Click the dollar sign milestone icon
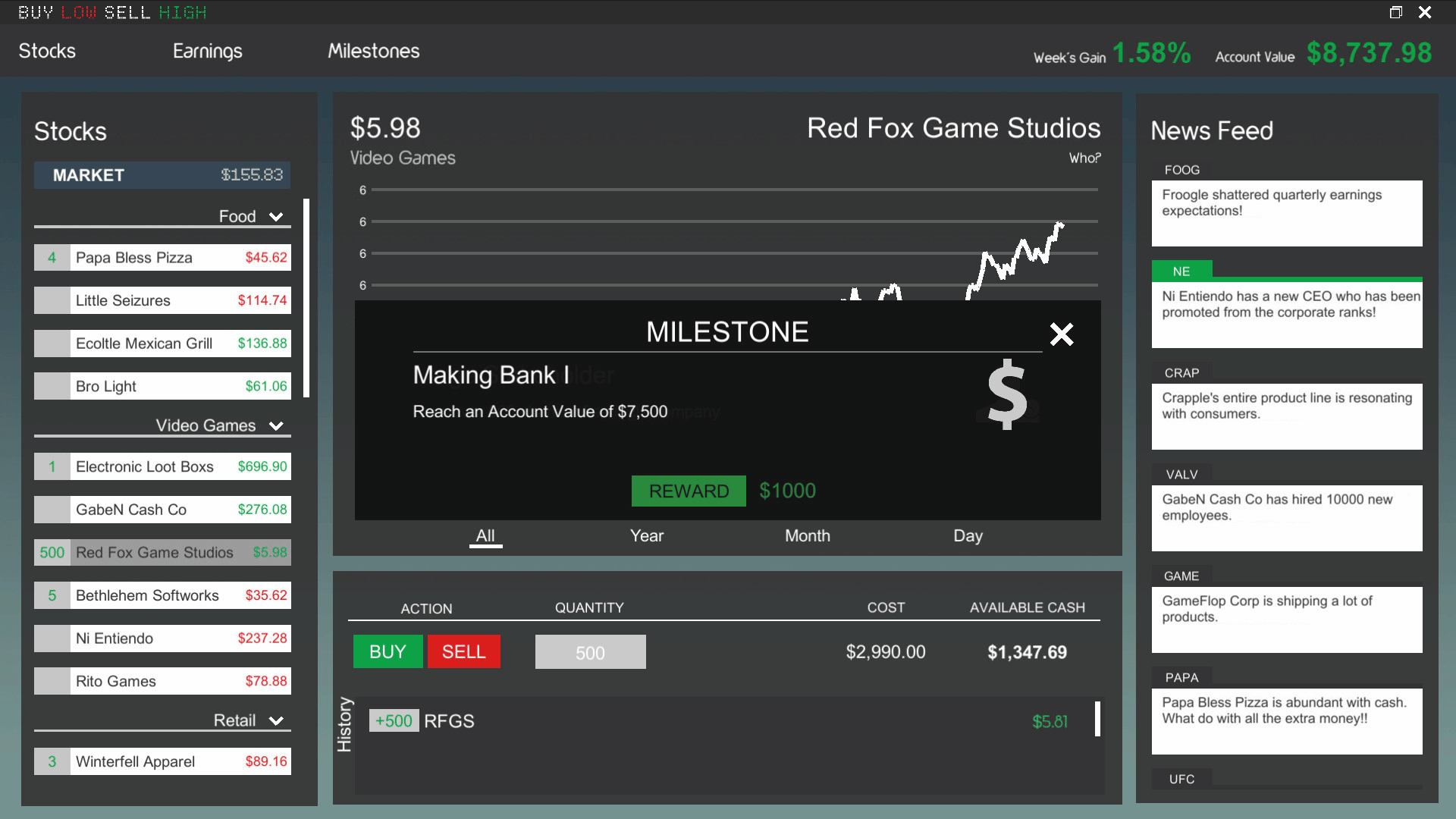Screen dimensions: 1456x819 click(x=1007, y=394)
